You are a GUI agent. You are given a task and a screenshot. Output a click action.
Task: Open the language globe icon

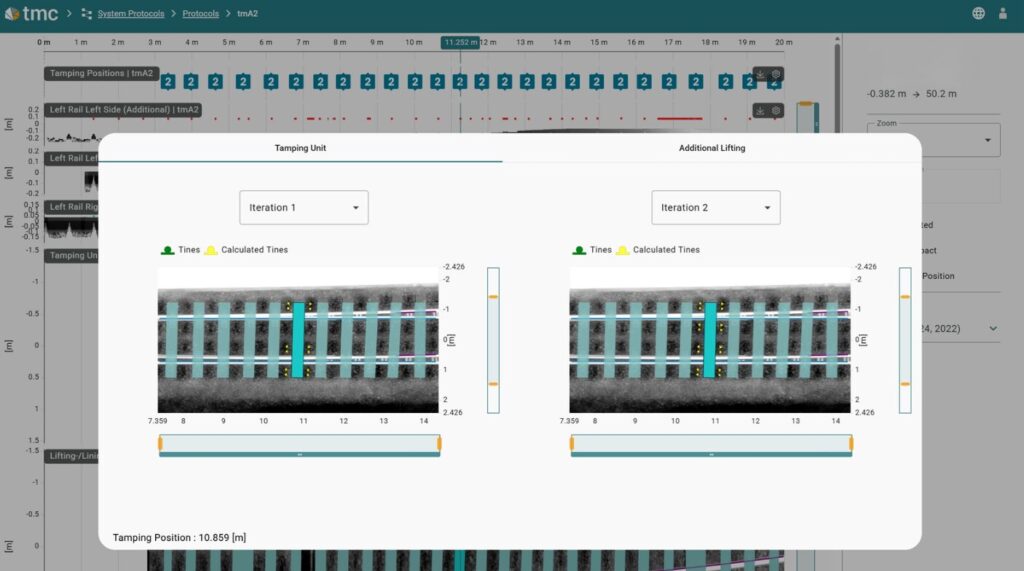point(978,14)
